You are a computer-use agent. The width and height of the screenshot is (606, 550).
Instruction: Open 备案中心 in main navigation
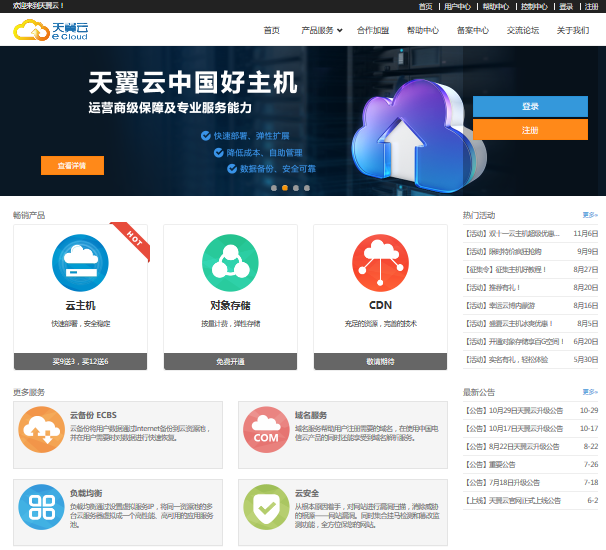473,30
